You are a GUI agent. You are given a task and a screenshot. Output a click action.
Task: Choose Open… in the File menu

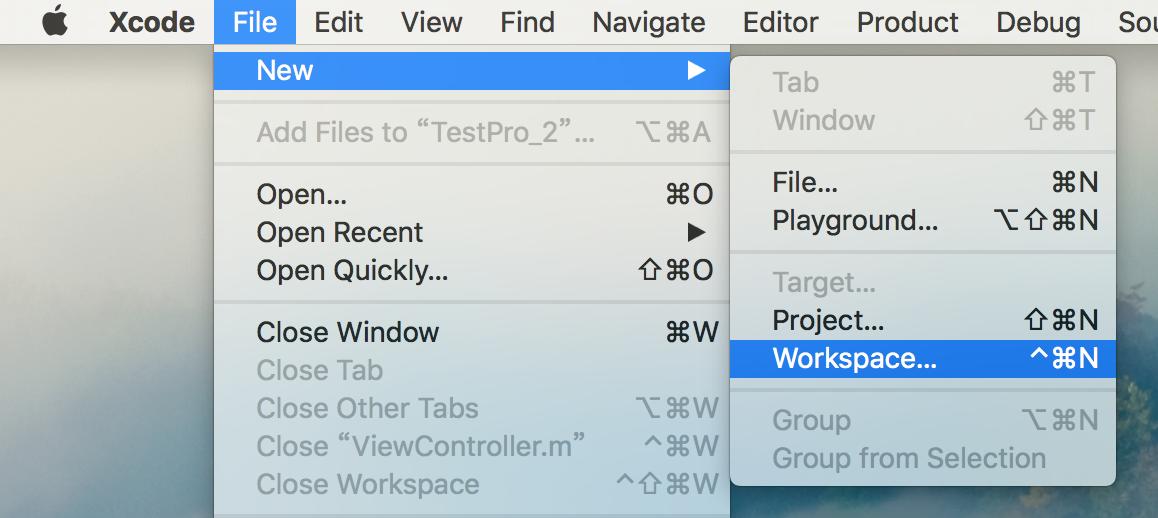pos(472,194)
